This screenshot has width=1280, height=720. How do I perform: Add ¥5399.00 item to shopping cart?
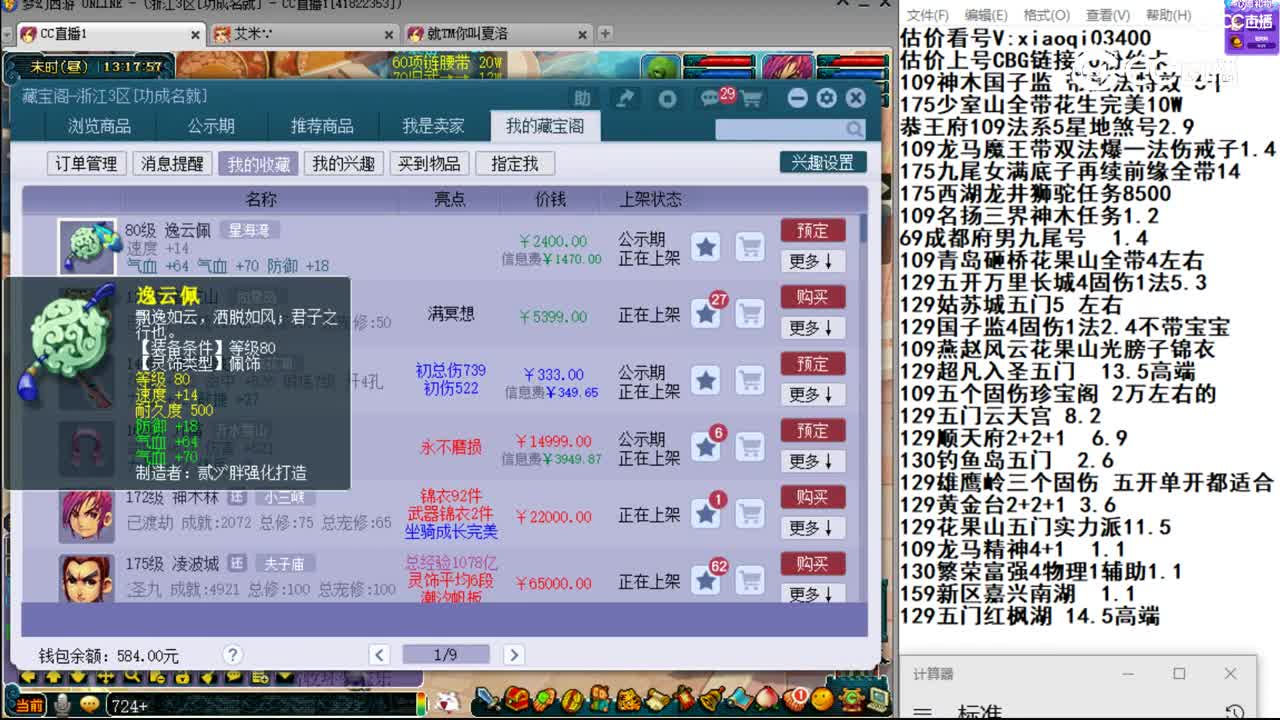coord(750,314)
